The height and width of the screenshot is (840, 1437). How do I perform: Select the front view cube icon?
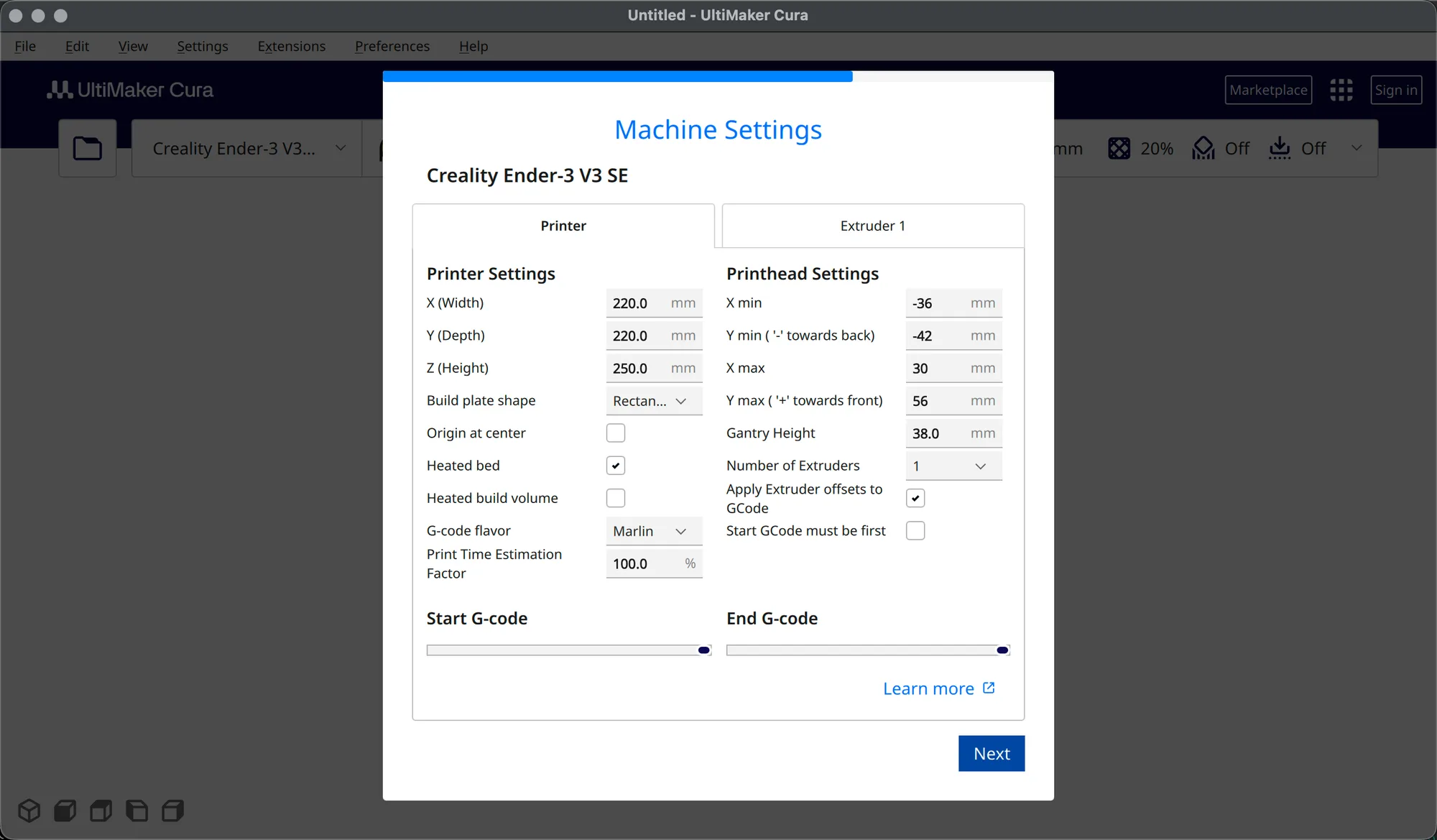[65, 811]
